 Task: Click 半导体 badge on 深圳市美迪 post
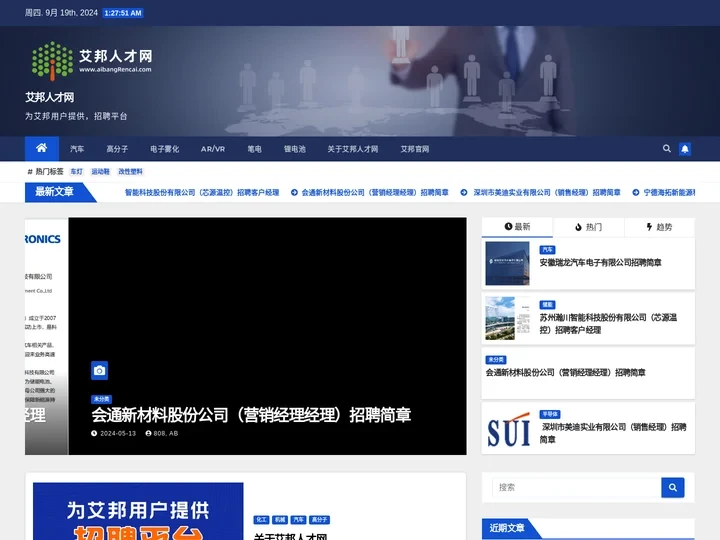tap(550, 414)
